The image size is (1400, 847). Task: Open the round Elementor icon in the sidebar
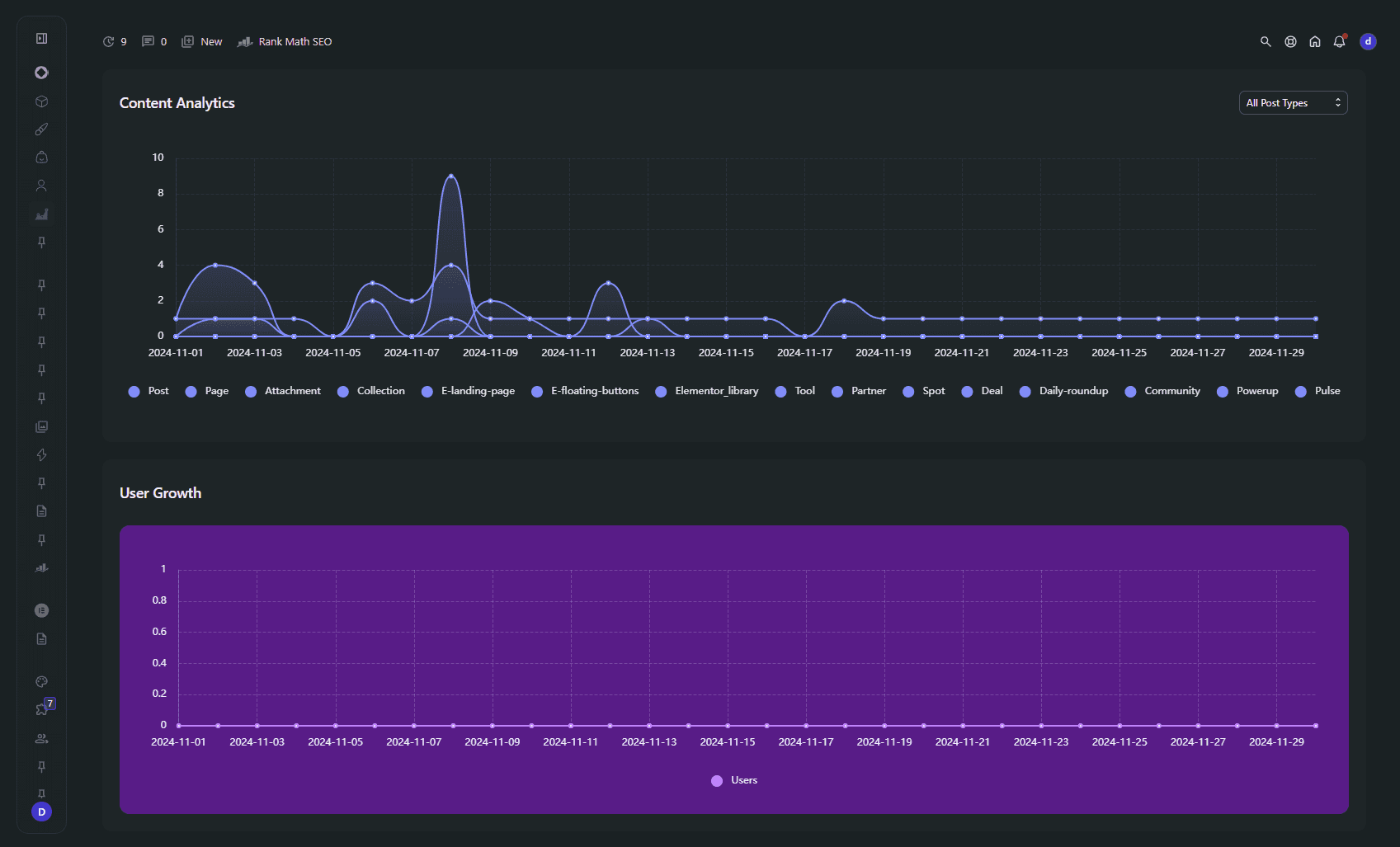(x=41, y=610)
